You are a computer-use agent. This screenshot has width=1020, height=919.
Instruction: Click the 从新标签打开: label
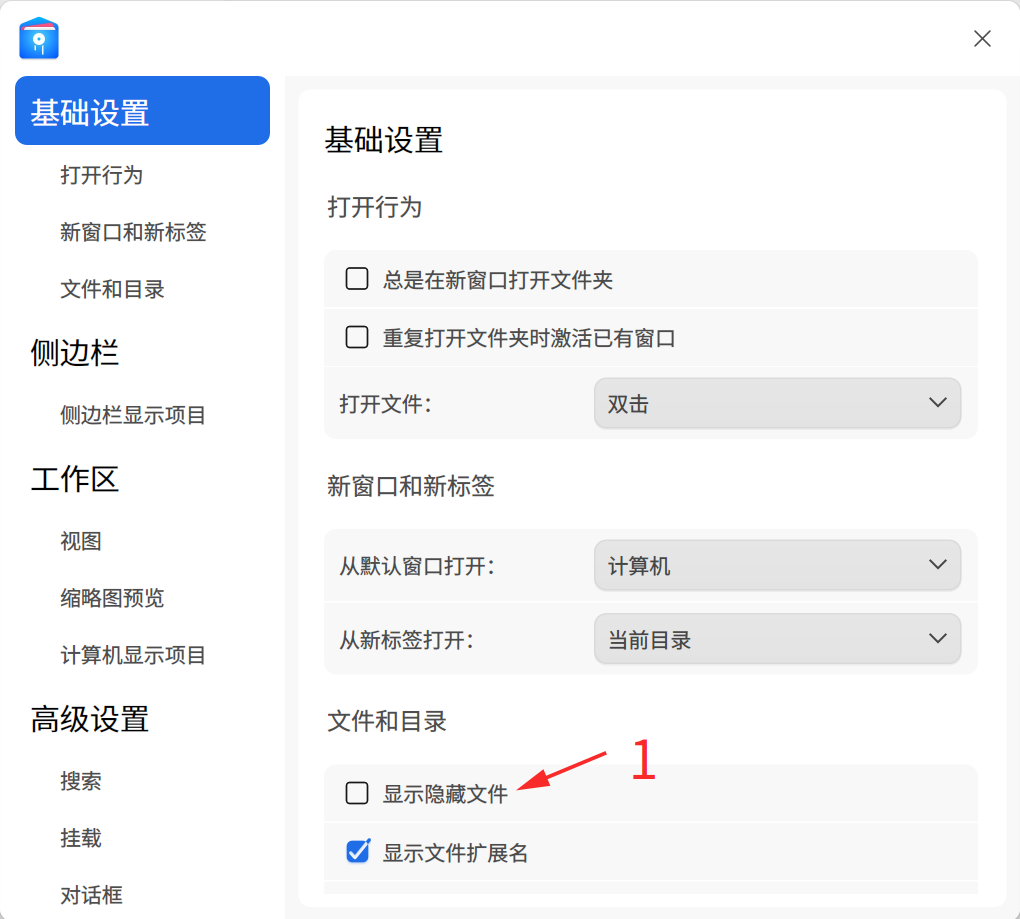tap(407, 640)
